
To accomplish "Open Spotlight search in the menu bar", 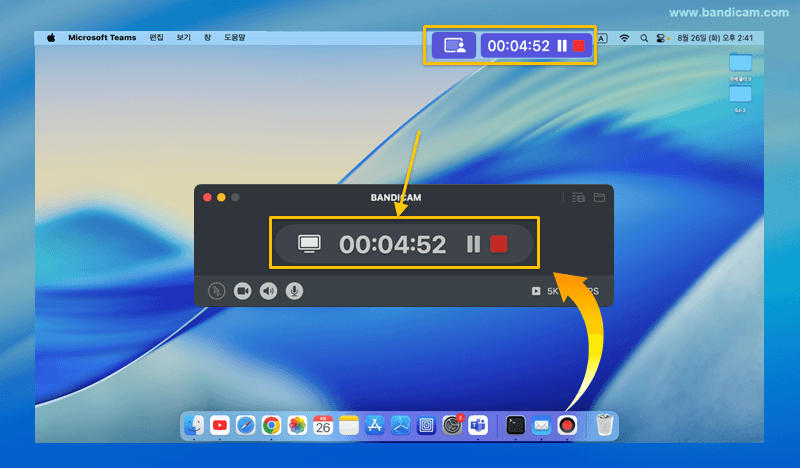I will (x=644, y=37).
